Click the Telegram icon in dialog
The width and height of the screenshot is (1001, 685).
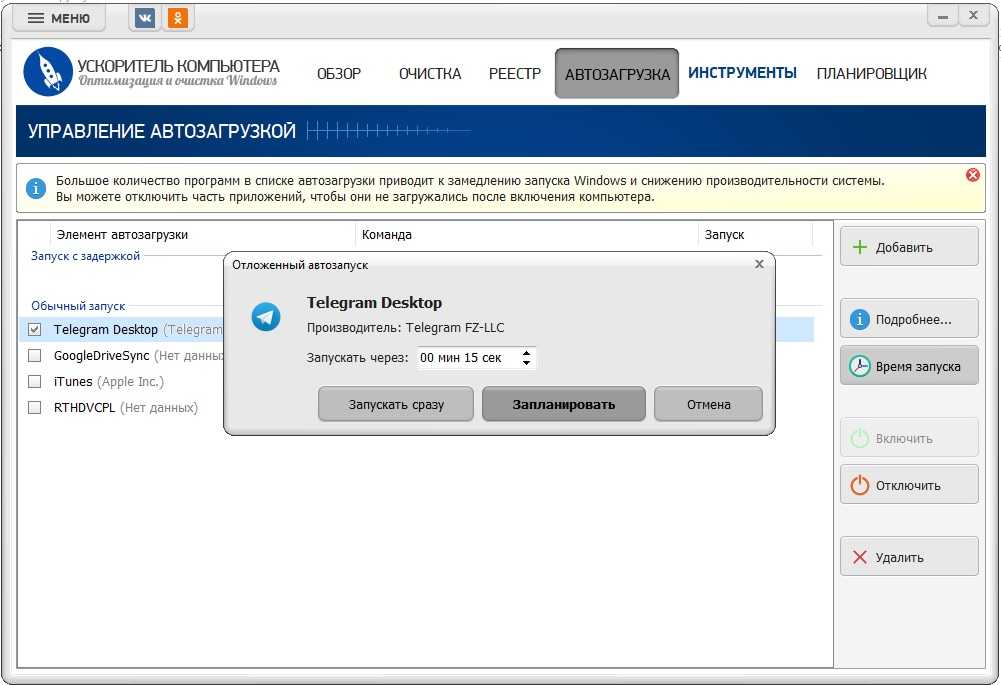click(266, 317)
